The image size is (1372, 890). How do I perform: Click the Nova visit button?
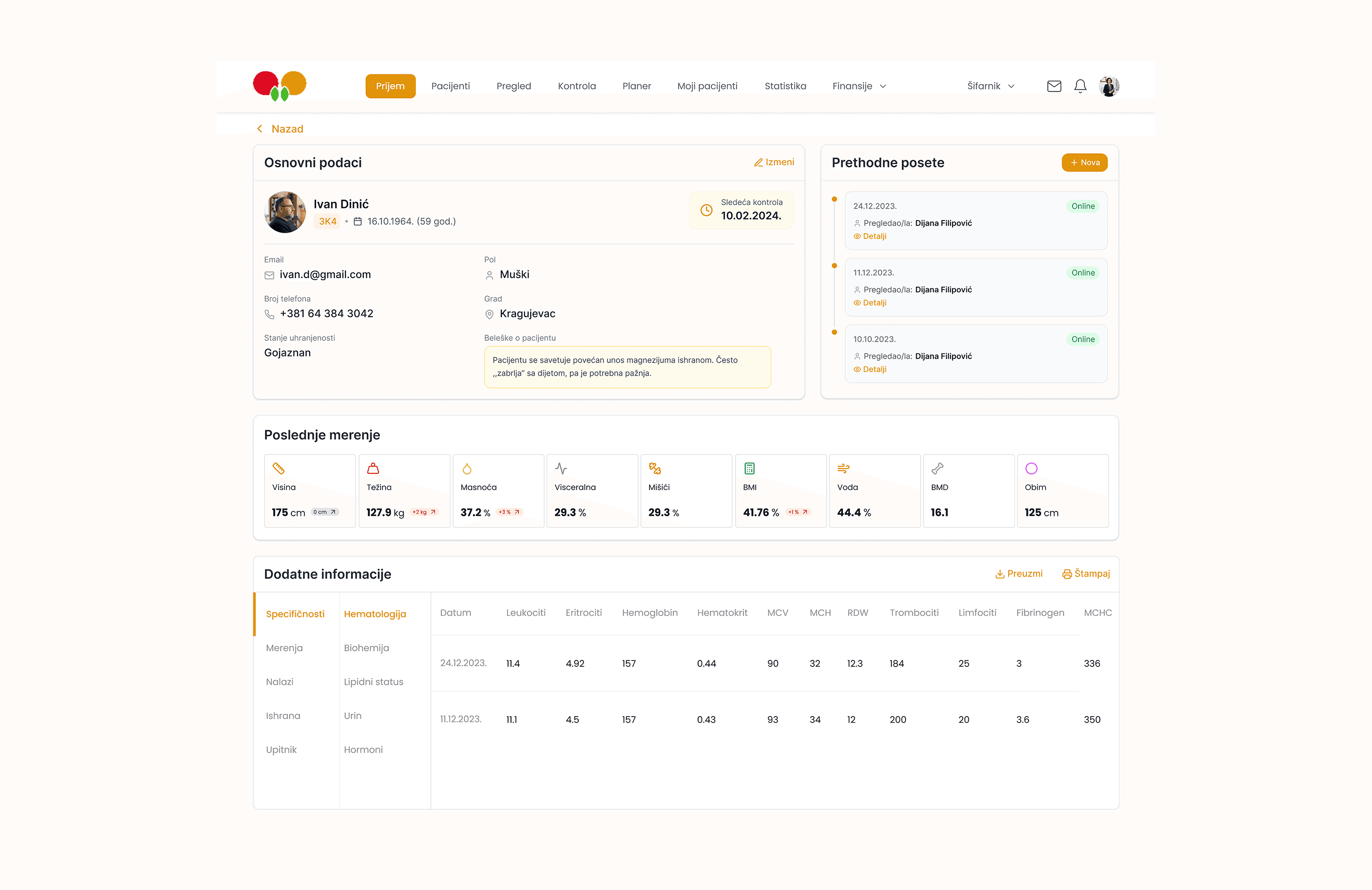pos(1084,162)
